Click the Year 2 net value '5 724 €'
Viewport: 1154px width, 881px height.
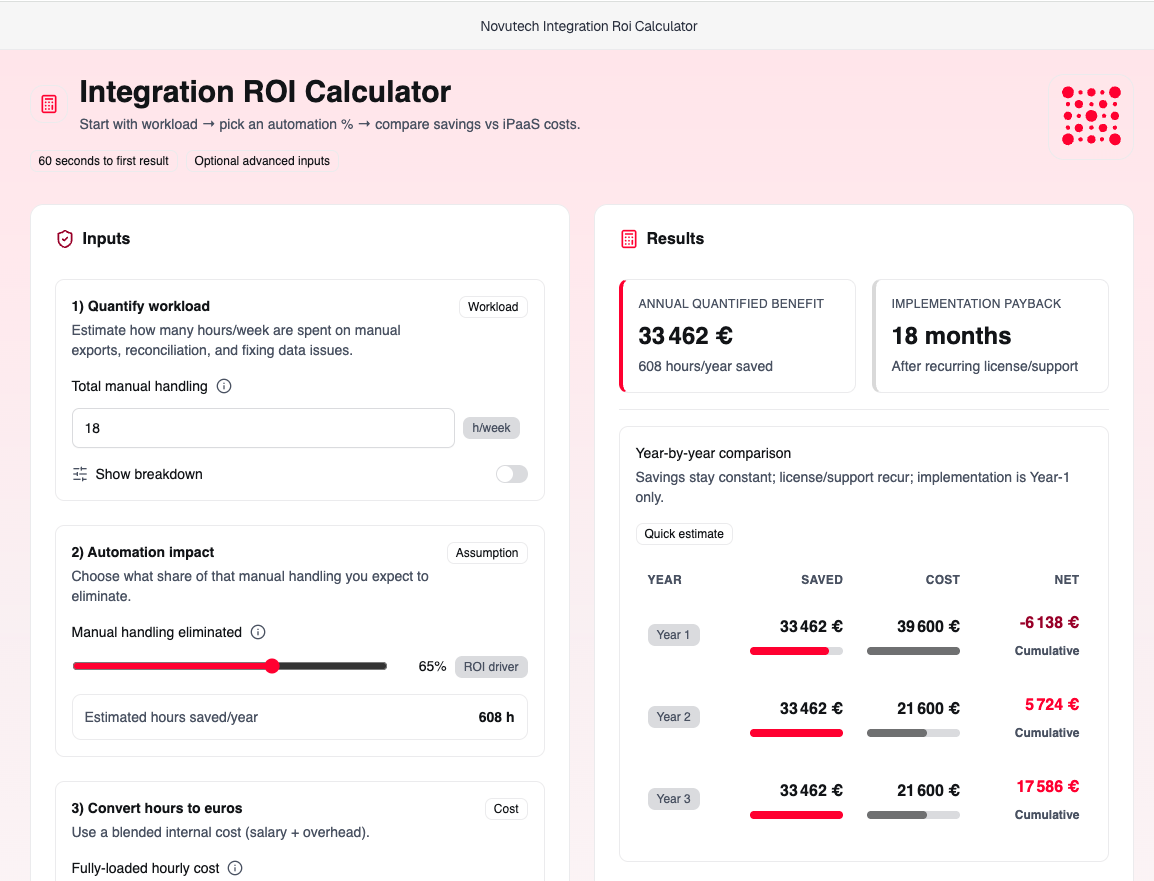tap(1052, 704)
